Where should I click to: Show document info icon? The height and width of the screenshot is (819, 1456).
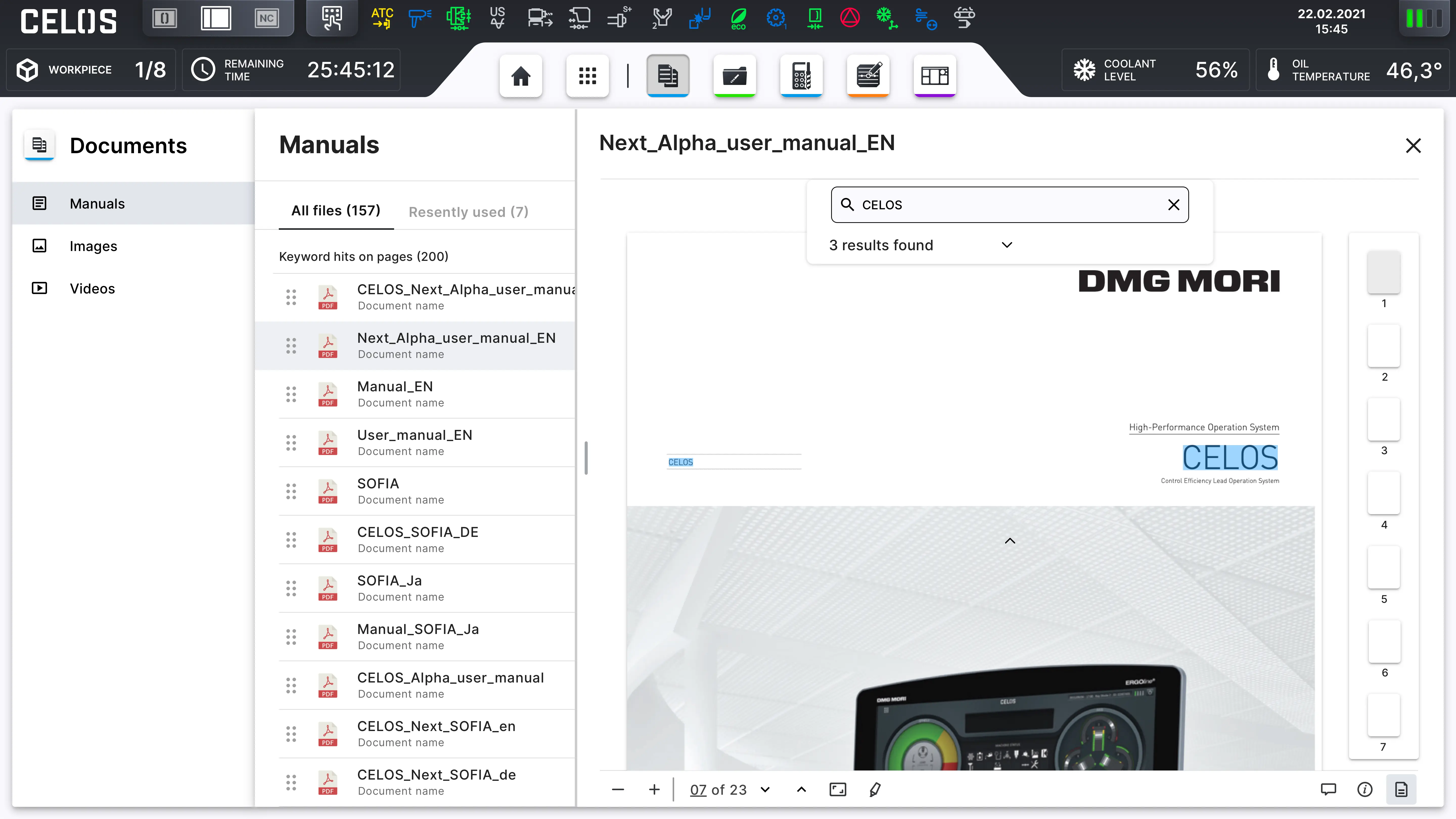pos(1364,790)
